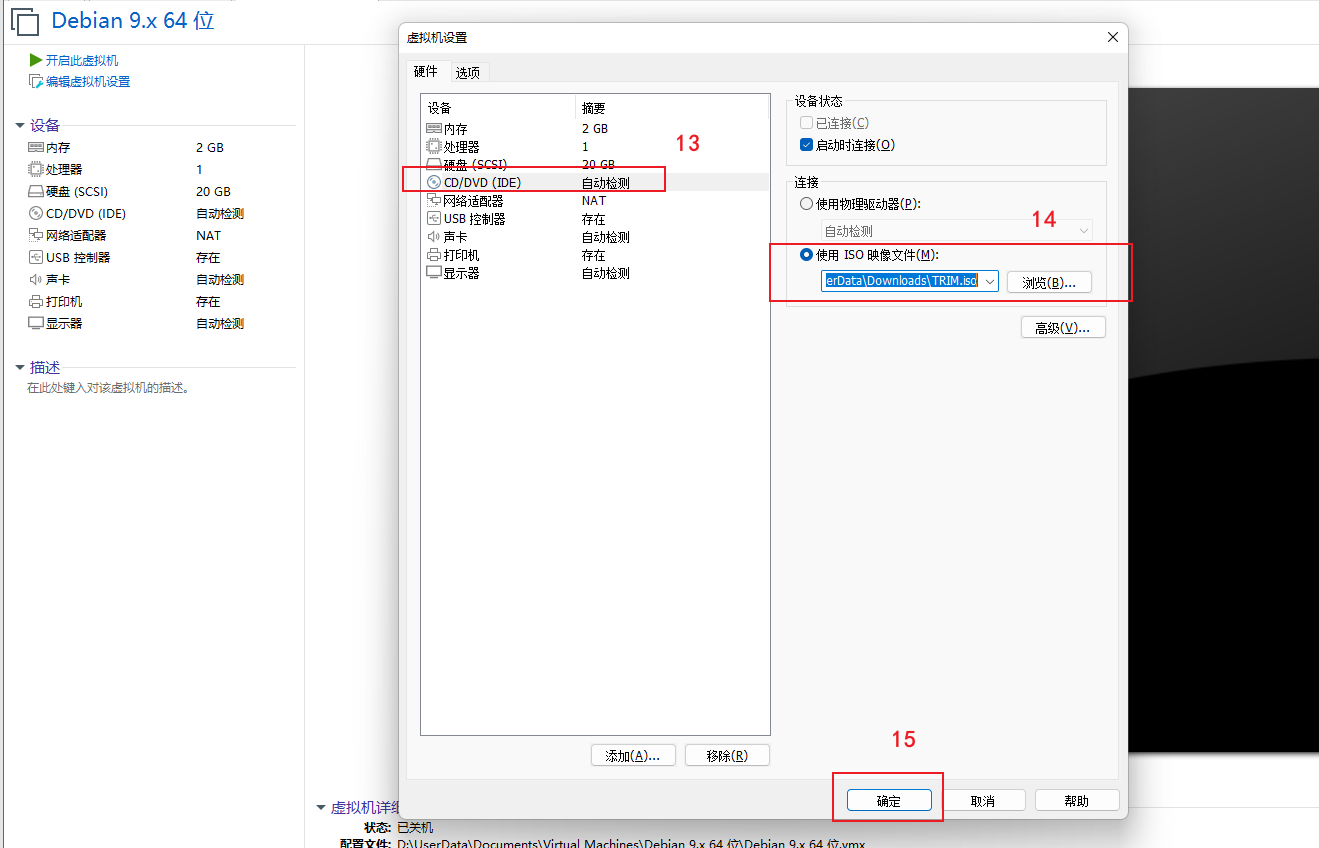Select the USB 控制器 icon in the dialog list
This screenshot has height=848, width=1319.
pyautogui.click(x=433, y=219)
